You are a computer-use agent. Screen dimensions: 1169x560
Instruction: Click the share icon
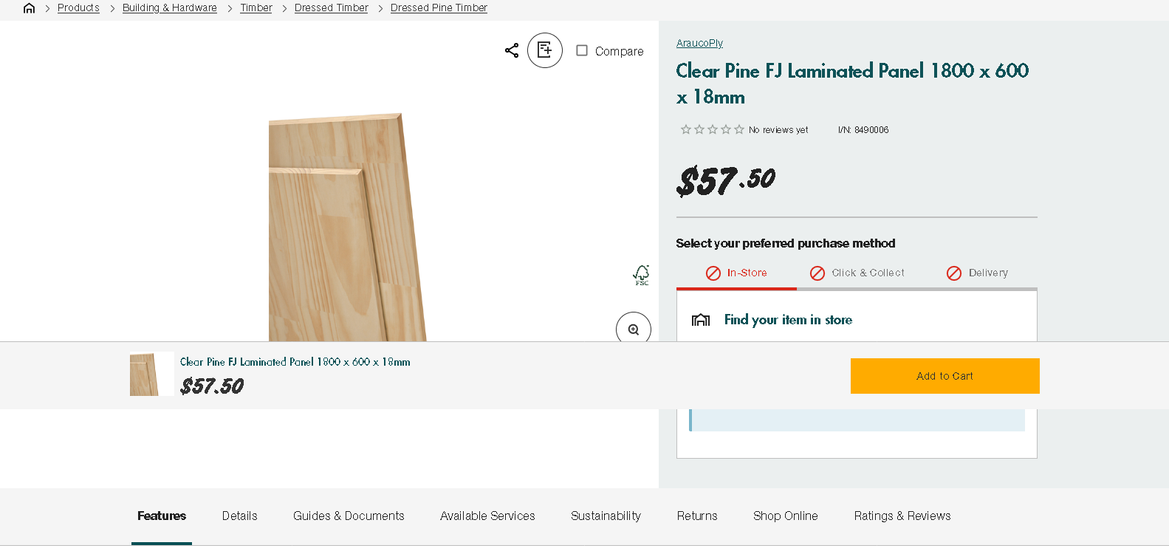tap(511, 50)
